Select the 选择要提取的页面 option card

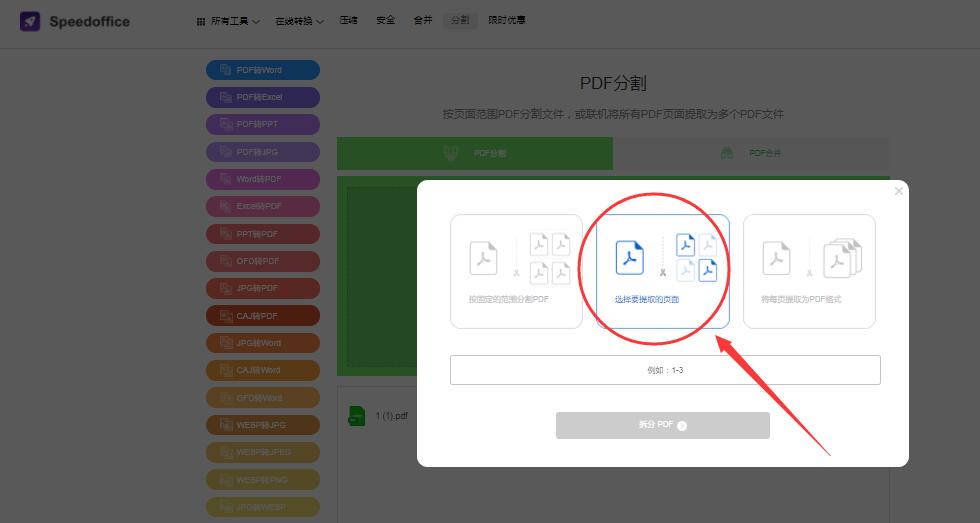tap(663, 271)
